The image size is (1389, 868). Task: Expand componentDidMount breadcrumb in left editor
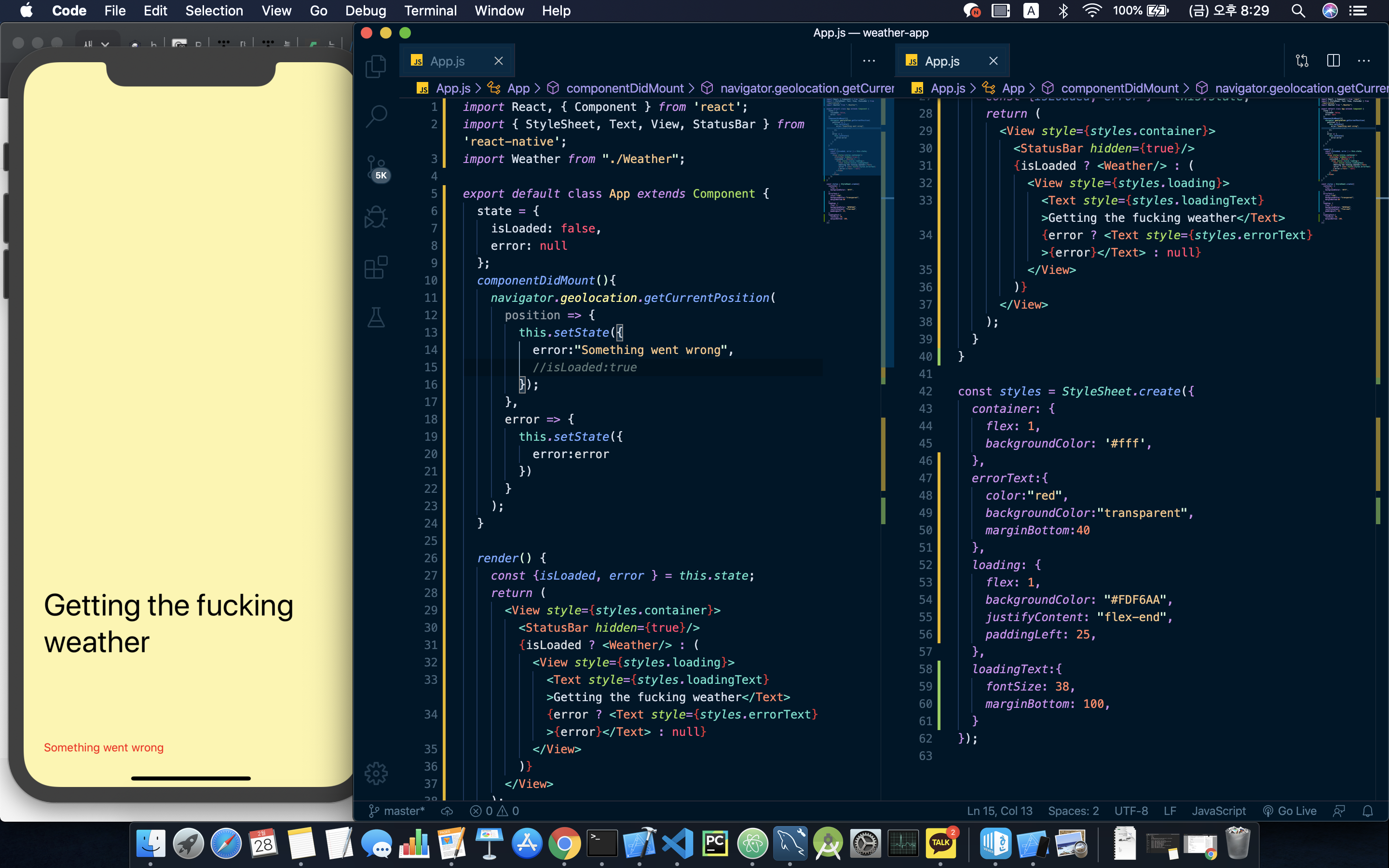click(625, 88)
